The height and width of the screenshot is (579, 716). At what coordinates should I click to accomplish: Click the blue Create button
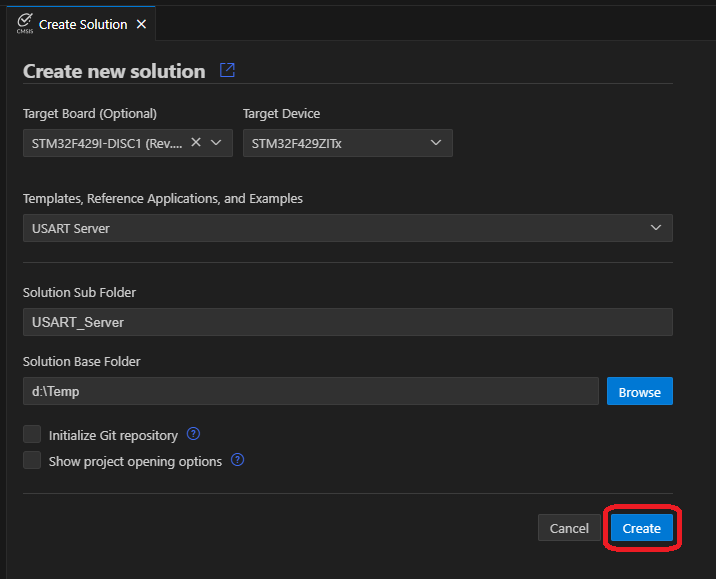641,528
